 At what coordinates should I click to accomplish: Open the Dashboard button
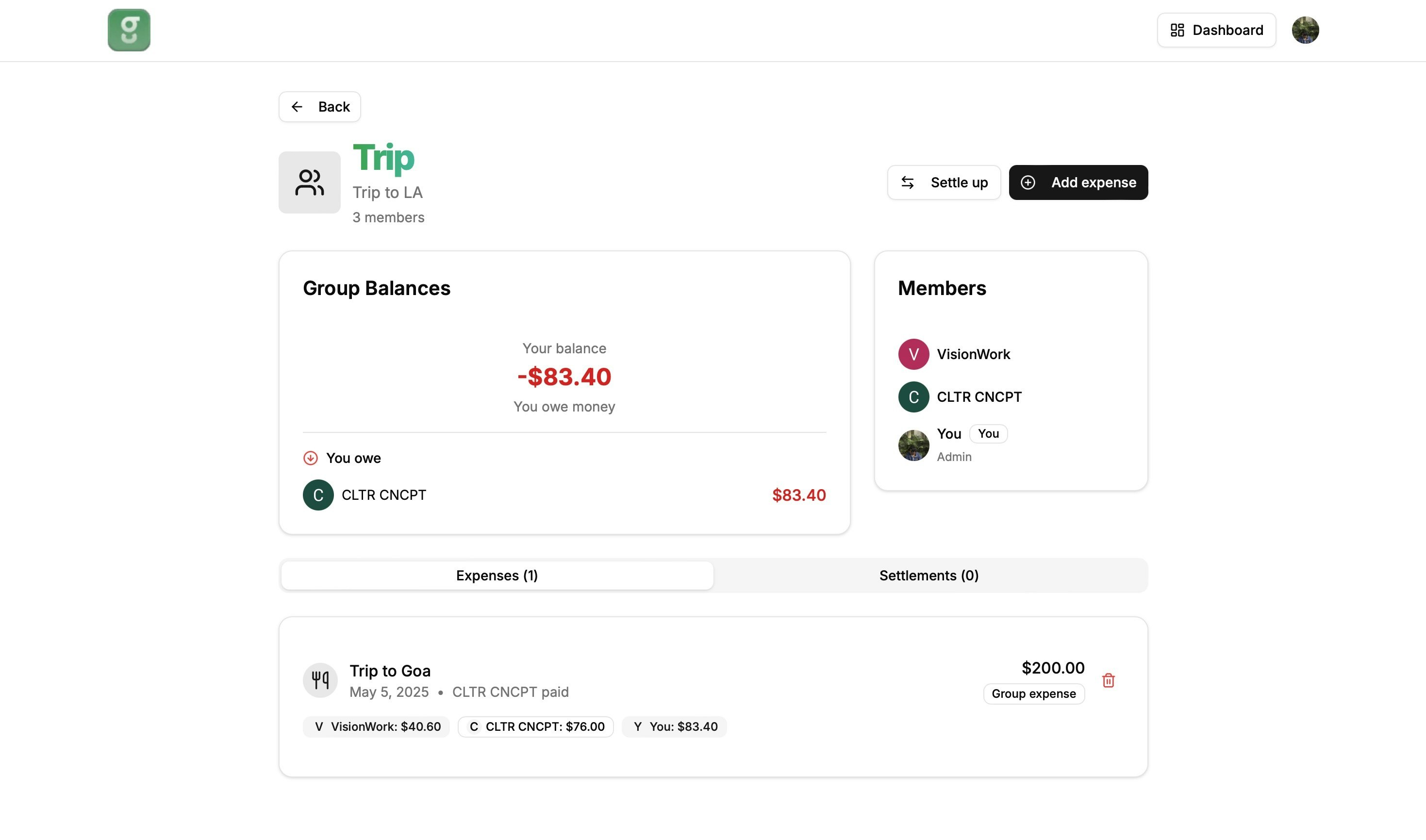(x=1216, y=30)
